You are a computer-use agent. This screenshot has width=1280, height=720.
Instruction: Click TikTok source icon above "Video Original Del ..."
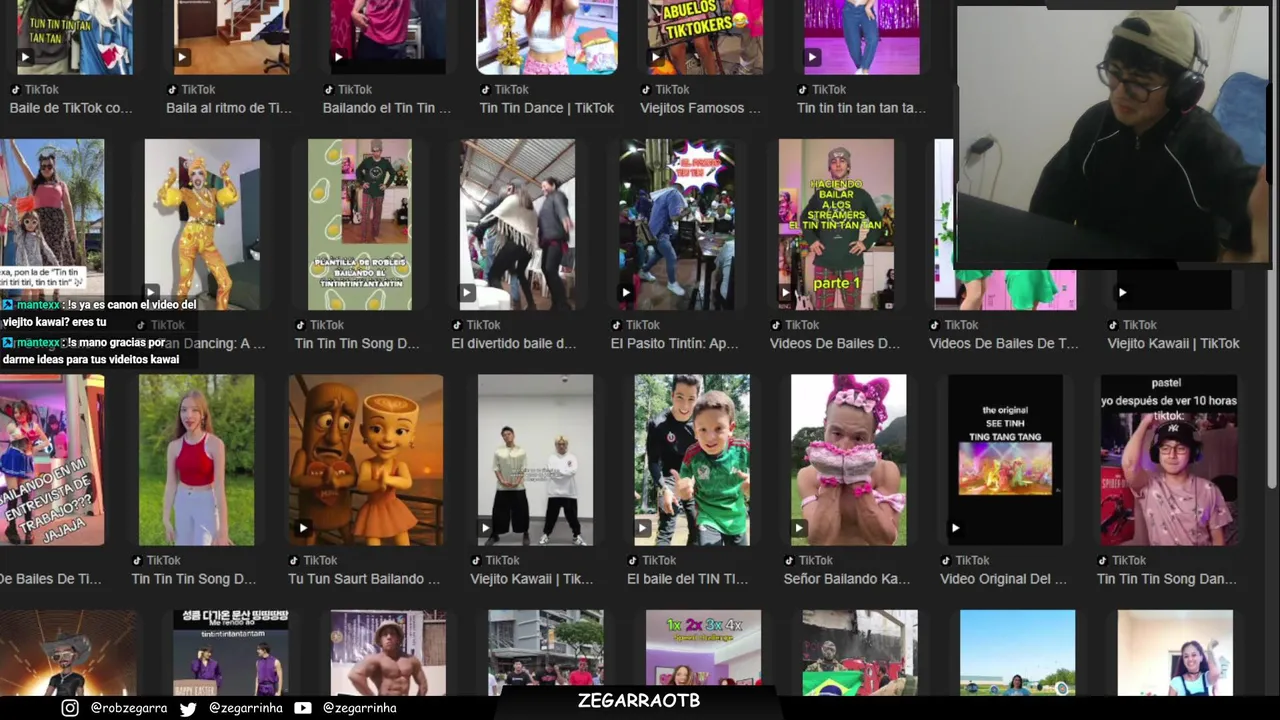[x=946, y=561]
